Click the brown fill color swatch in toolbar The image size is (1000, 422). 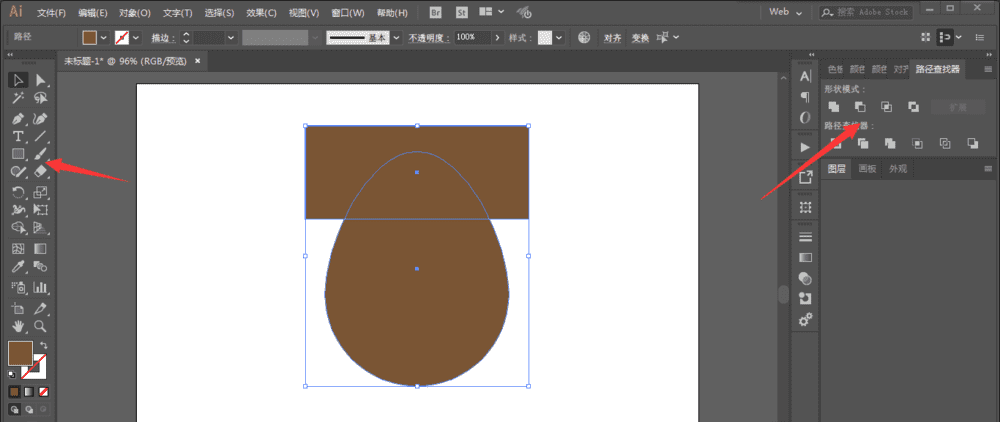19,353
